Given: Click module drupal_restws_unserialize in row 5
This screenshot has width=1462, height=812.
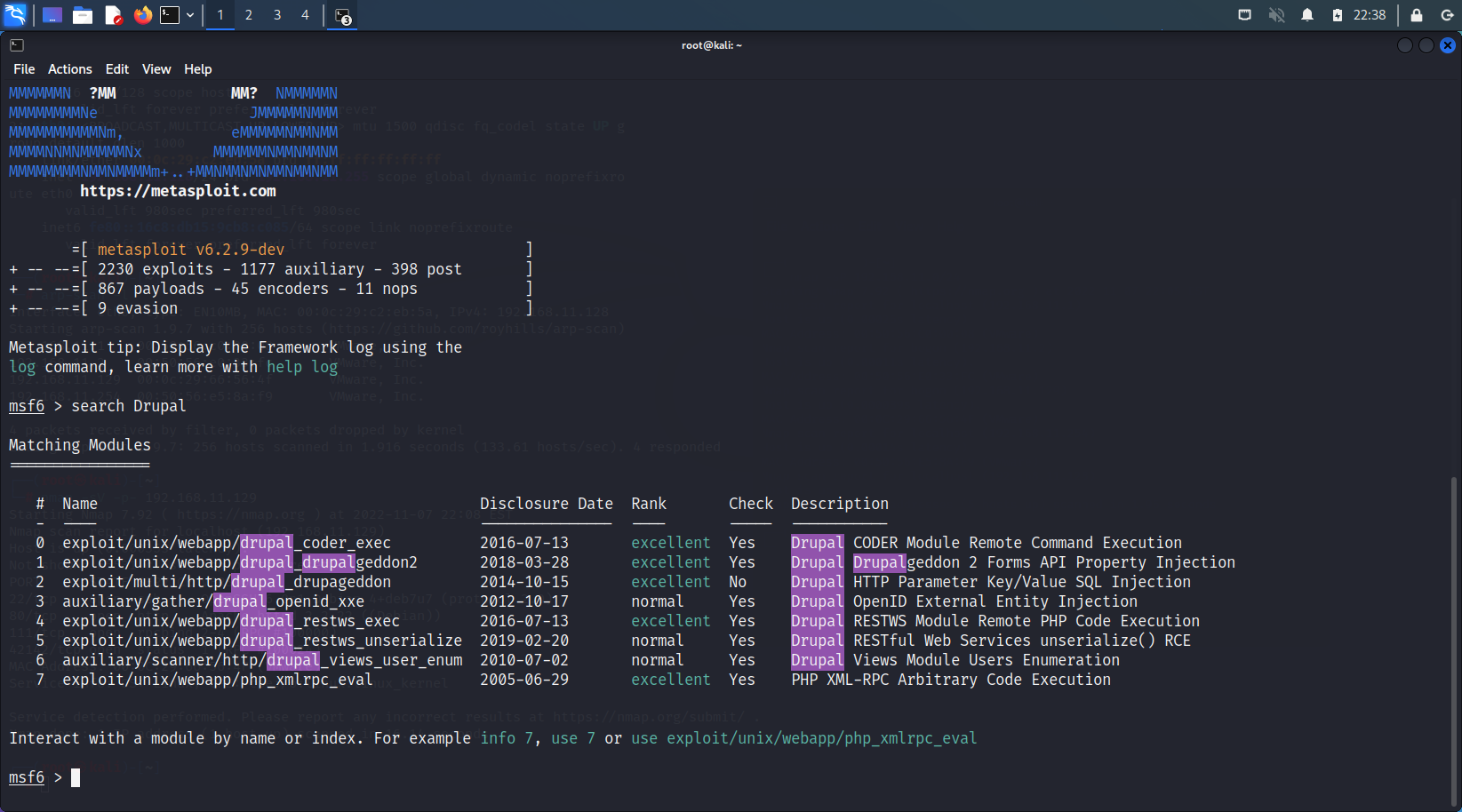Looking at the screenshot, I should pyautogui.click(x=262, y=641).
